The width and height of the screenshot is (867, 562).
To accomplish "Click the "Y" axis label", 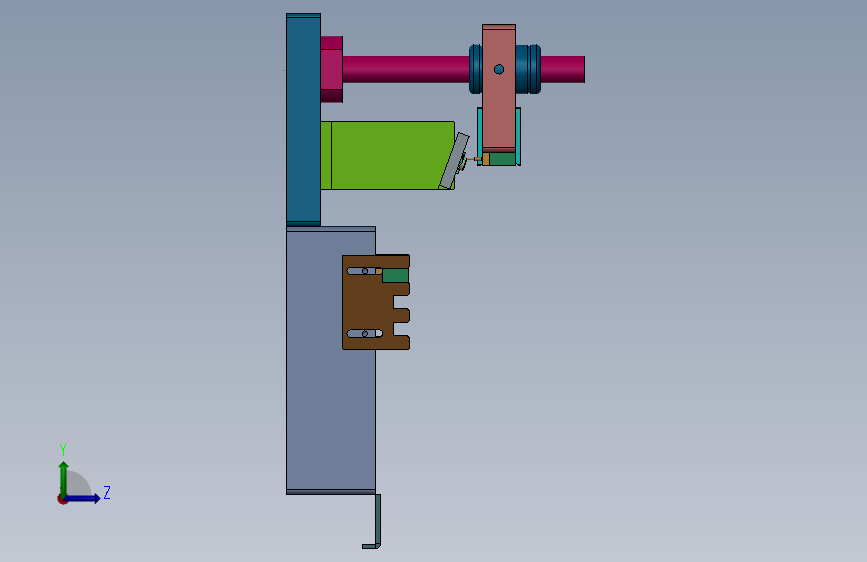I will (63, 450).
